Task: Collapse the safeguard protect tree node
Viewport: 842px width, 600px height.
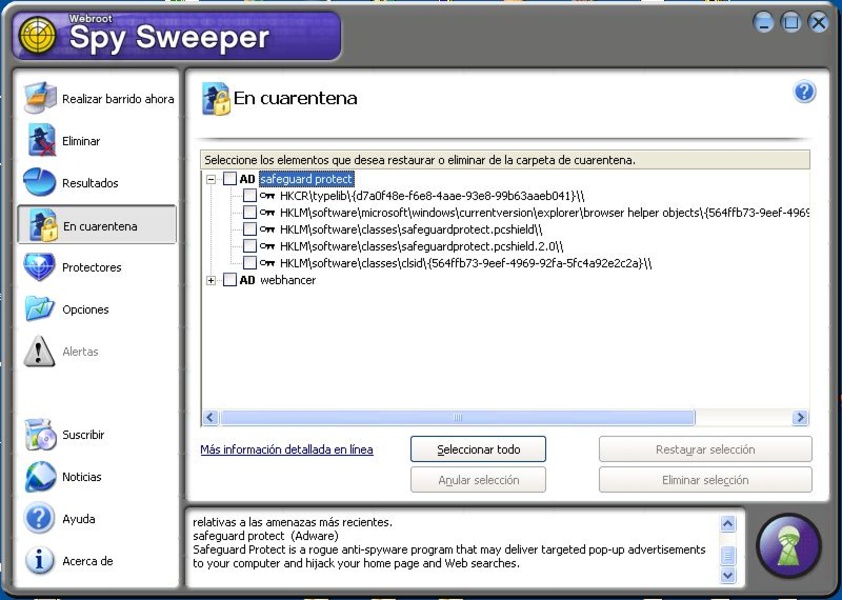Action: [x=211, y=179]
